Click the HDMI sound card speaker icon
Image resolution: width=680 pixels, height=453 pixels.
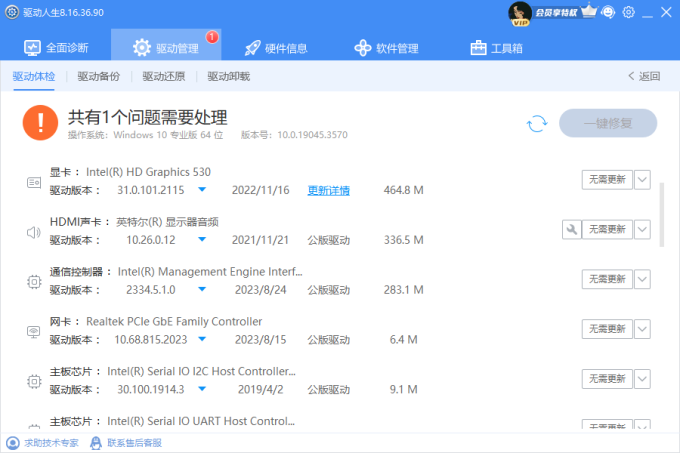click(x=34, y=232)
